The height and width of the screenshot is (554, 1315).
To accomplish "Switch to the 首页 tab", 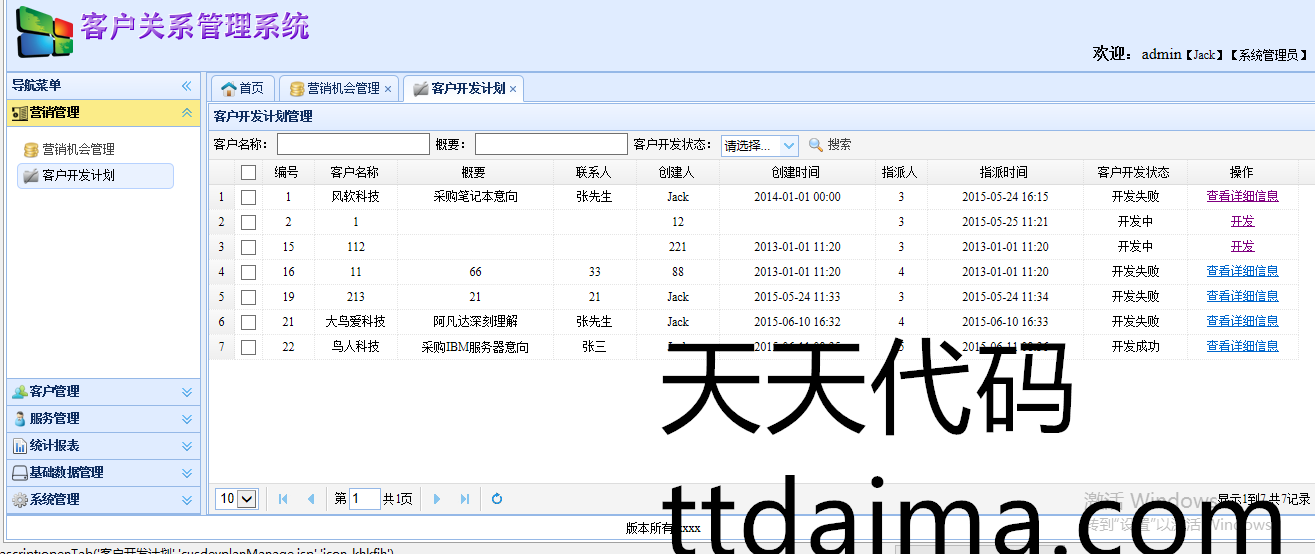I will click(242, 88).
